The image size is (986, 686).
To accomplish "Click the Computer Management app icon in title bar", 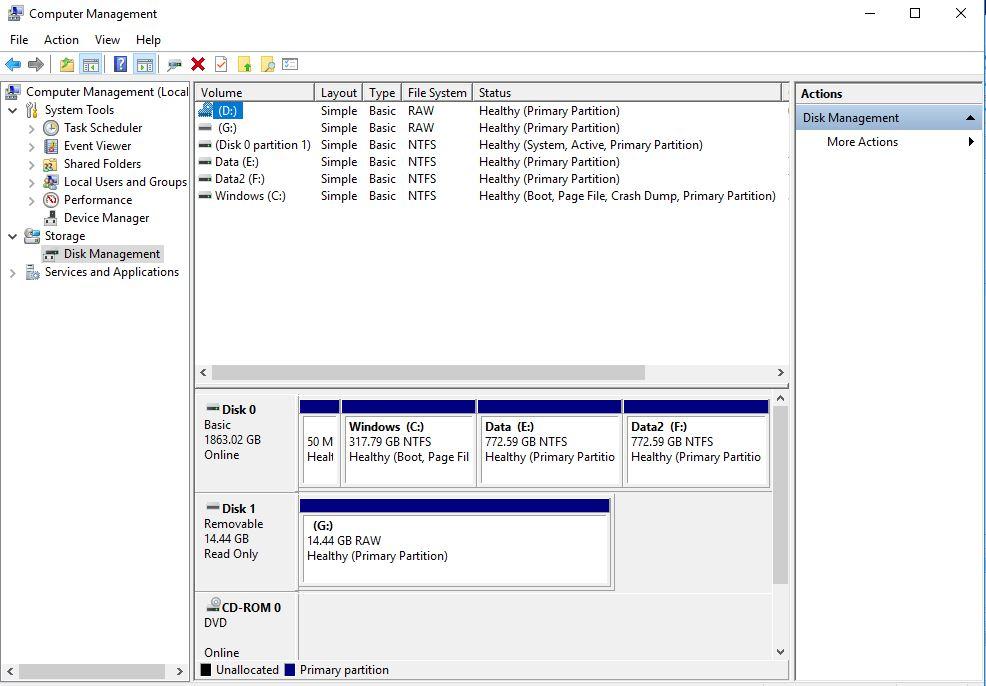I will 15,13.
